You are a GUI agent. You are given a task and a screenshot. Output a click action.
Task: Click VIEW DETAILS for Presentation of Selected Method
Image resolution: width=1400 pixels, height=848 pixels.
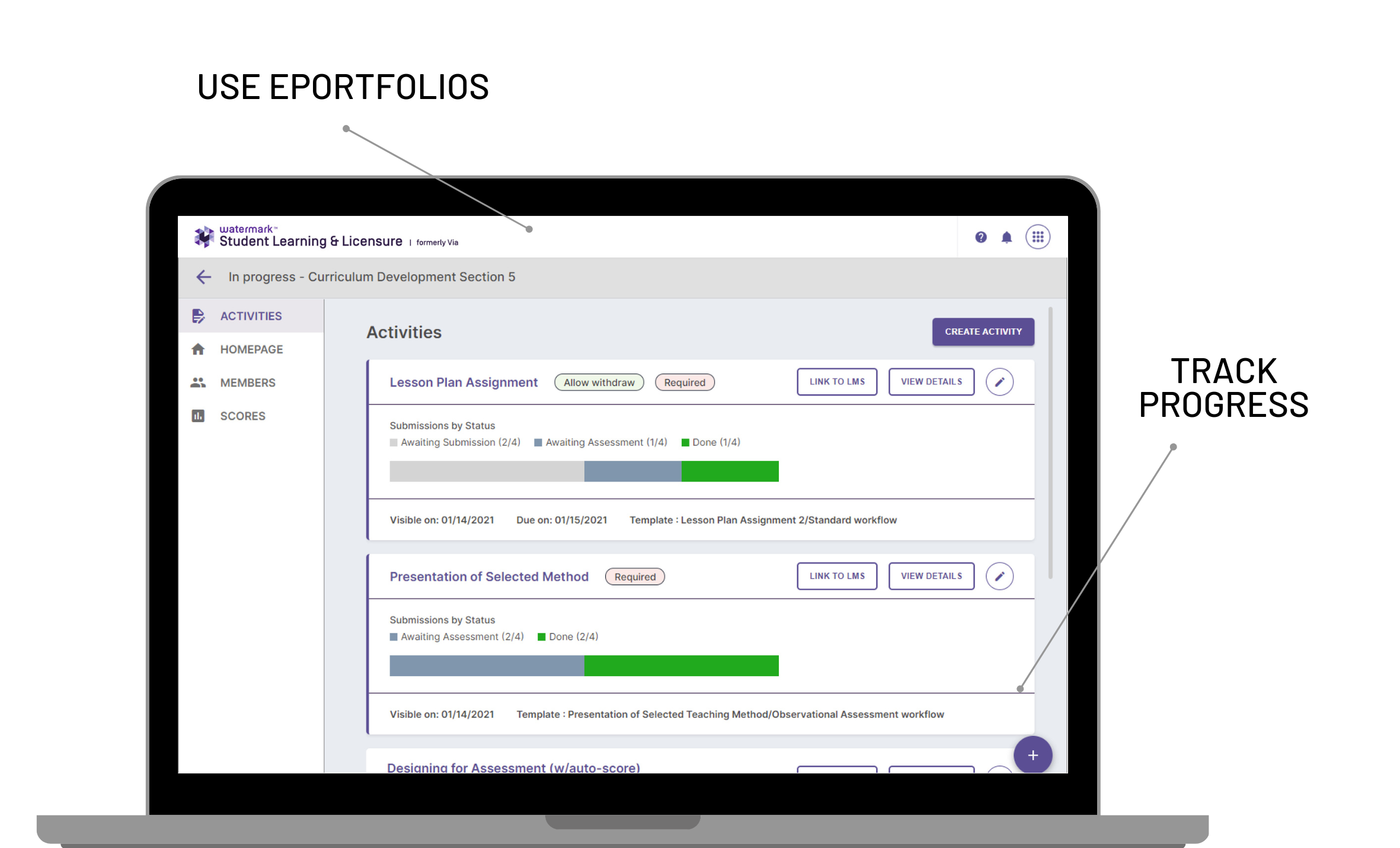[x=930, y=576]
